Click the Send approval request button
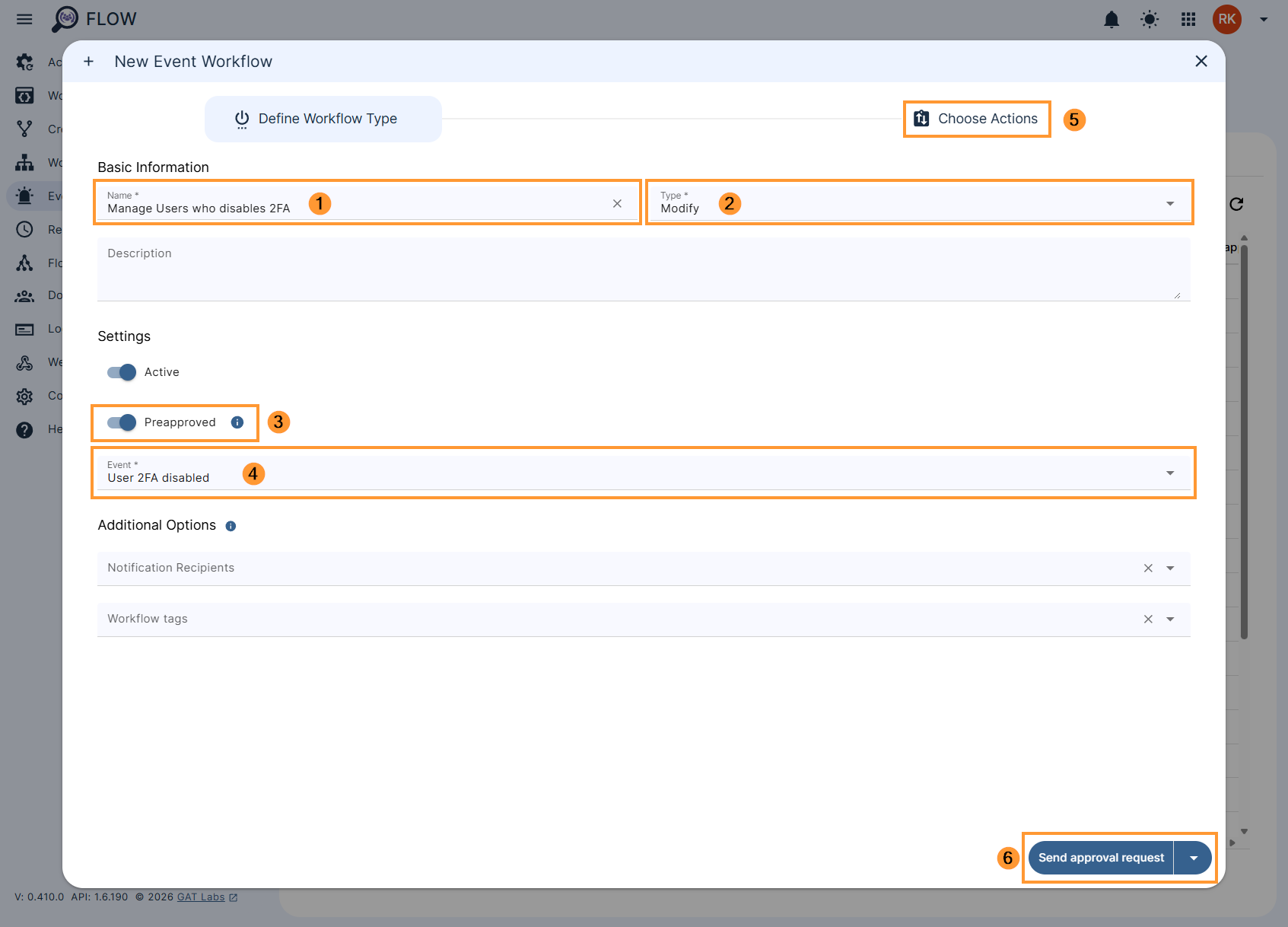The height and width of the screenshot is (927, 1288). (1100, 857)
